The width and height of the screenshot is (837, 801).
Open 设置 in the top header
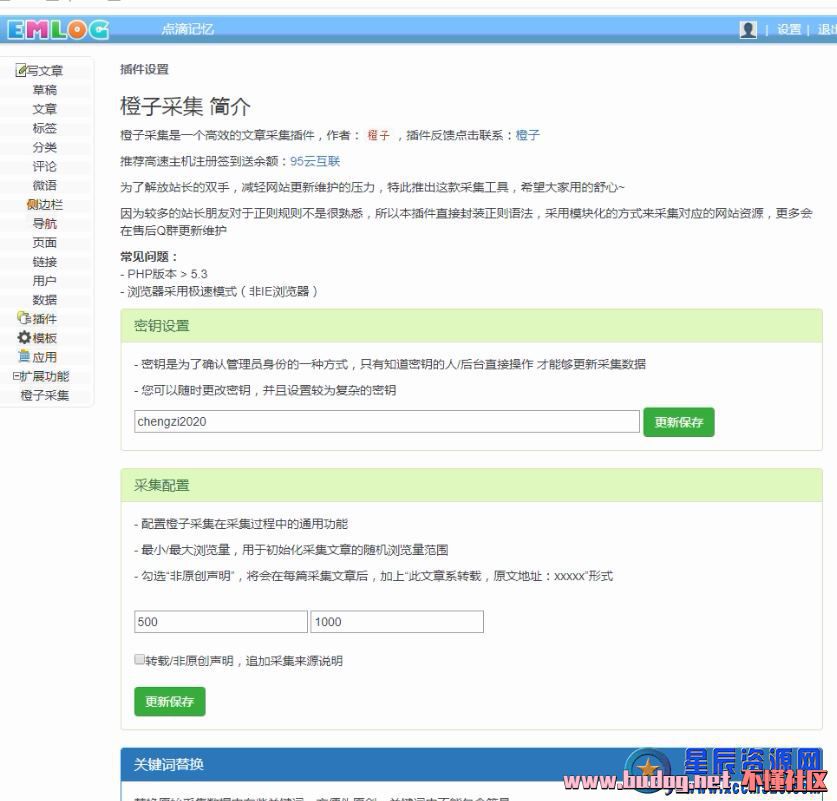(789, 30)
